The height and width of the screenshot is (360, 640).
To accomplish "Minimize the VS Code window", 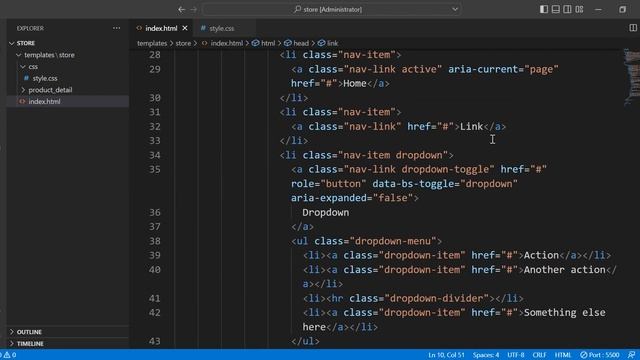I will click(x=598, y=9).
